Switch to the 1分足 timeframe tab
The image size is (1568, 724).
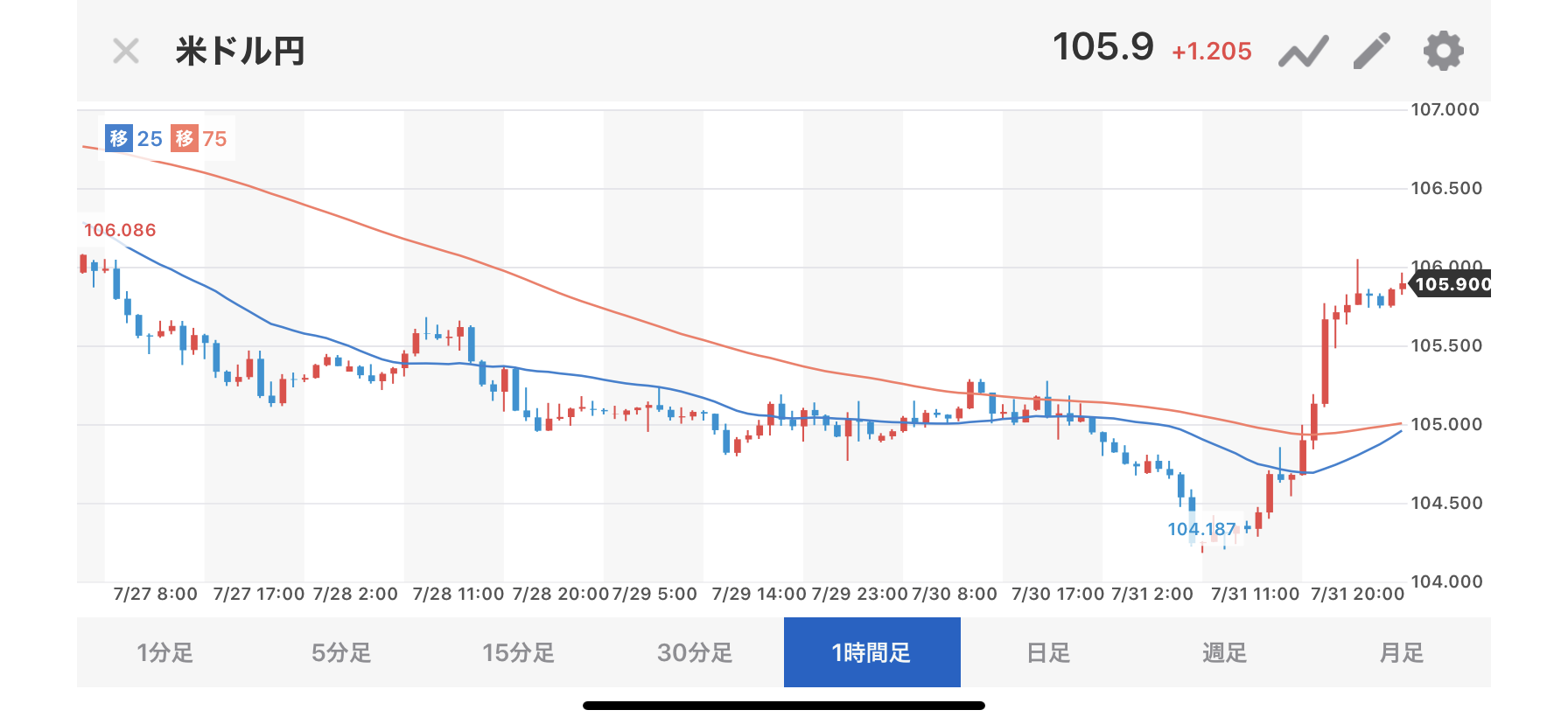pyautogui.click(x=165, y=652)
